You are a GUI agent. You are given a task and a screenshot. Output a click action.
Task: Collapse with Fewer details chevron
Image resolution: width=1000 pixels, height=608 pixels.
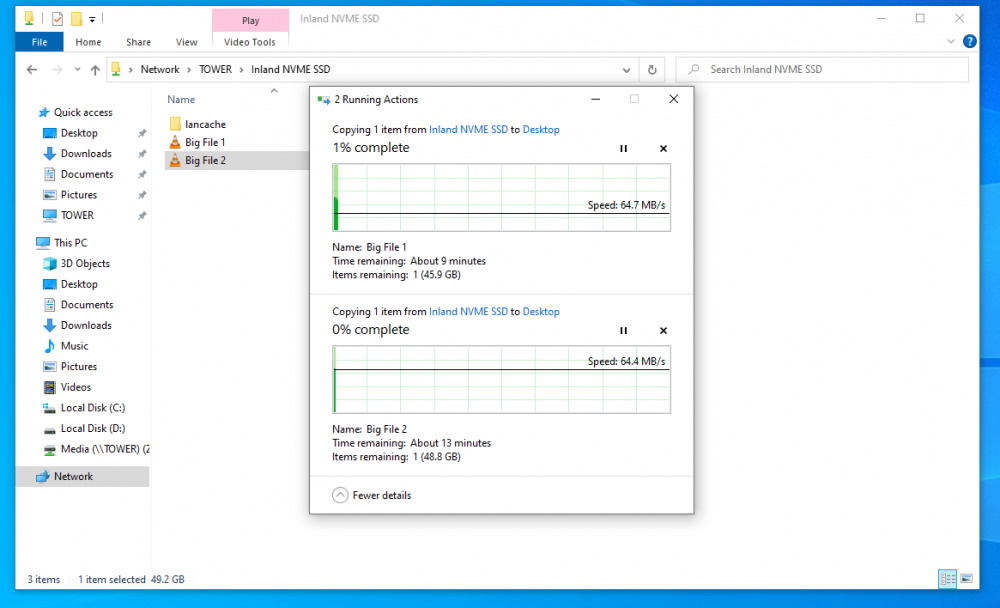[x=341, y=495]
